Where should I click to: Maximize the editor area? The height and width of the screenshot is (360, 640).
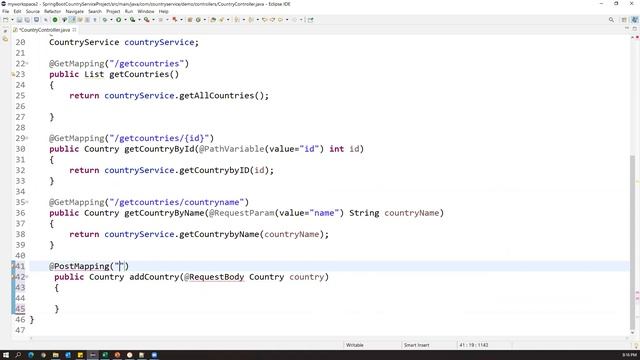[x=635, y=29]
